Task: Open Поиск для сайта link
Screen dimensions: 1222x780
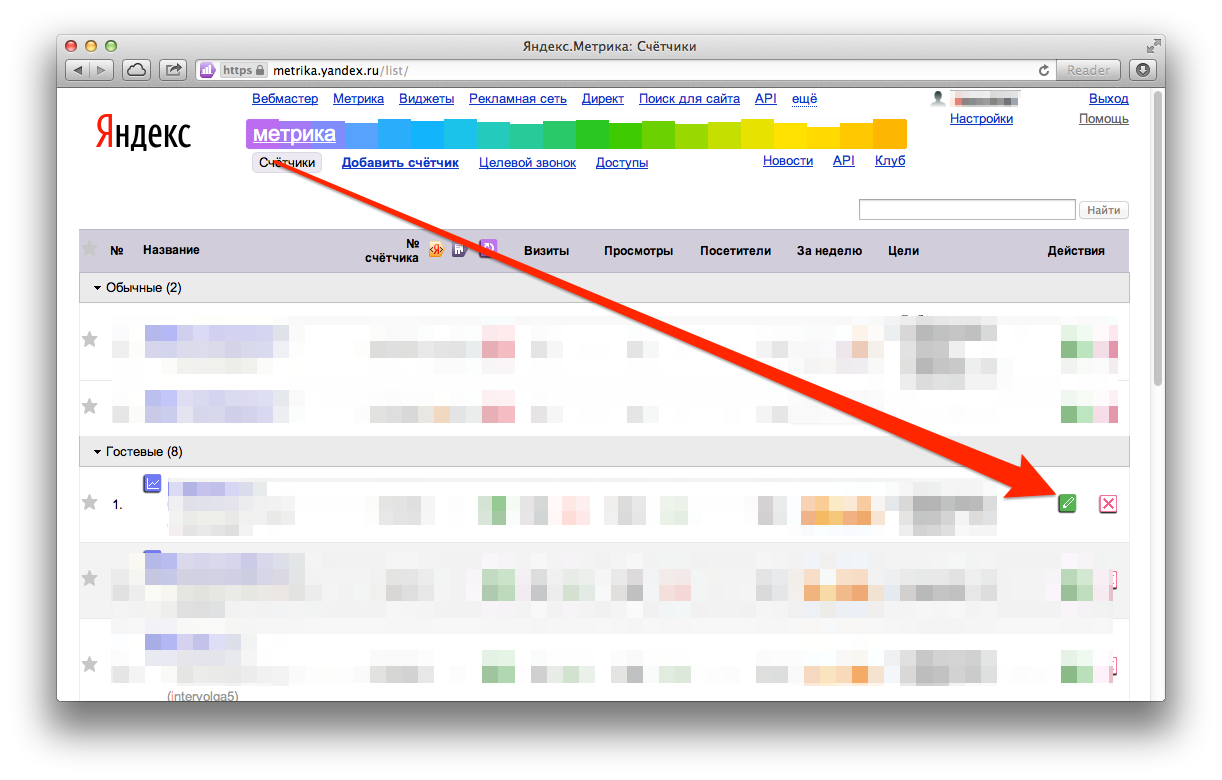Action: point(689,99)
